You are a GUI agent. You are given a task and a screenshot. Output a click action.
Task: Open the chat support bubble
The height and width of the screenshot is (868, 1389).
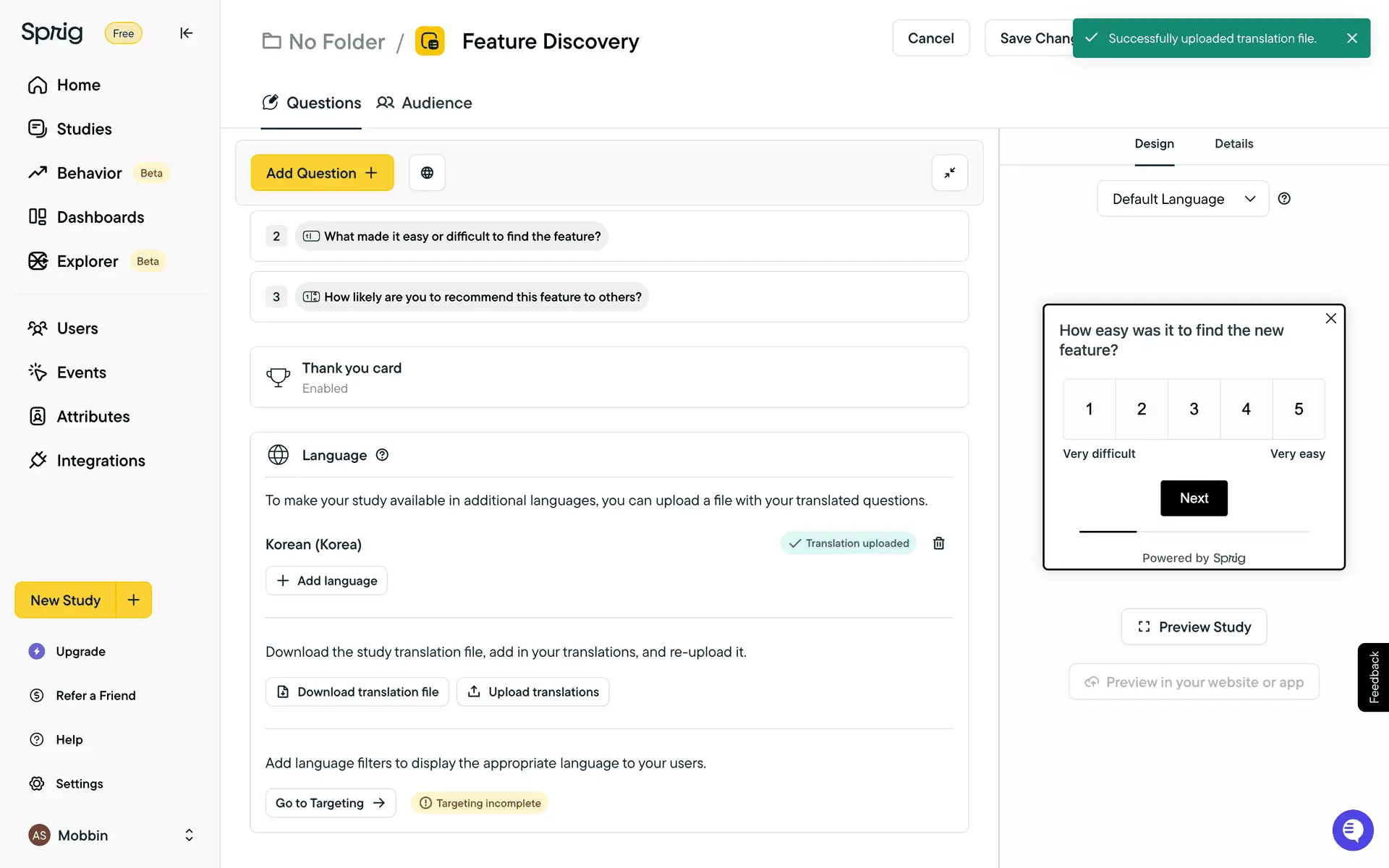(1352, 830)
